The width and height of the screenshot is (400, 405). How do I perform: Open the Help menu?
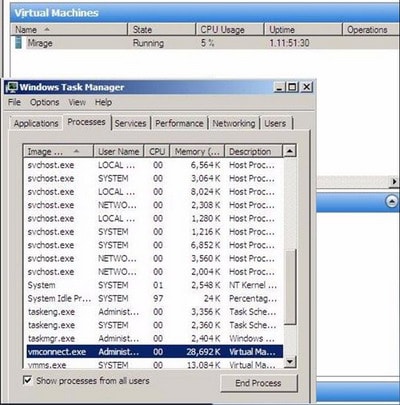103,102
